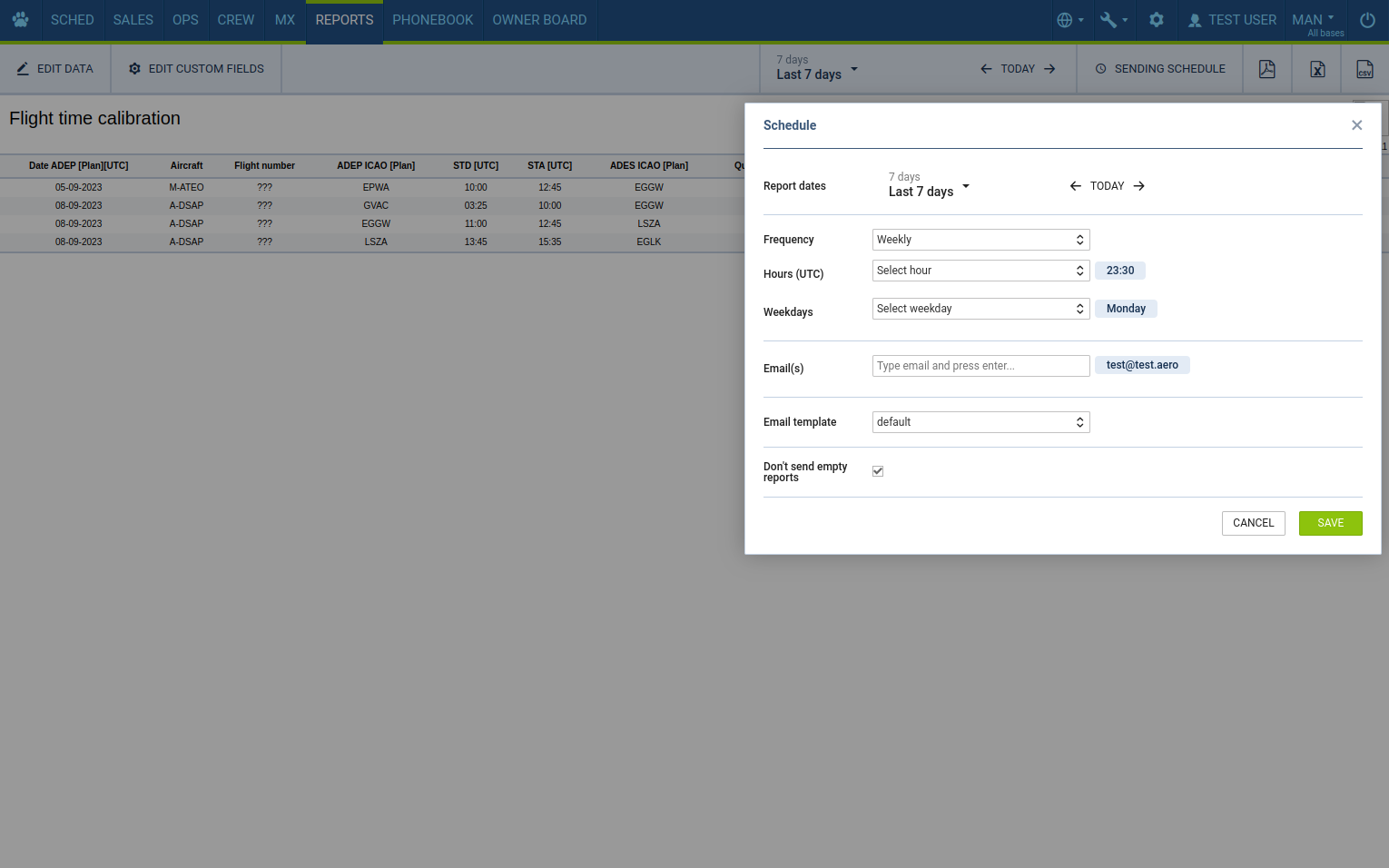The width and height of the screenshot is (1389, 868).
Task: Open the settings gear icon
Action: tap(1156, 20)
